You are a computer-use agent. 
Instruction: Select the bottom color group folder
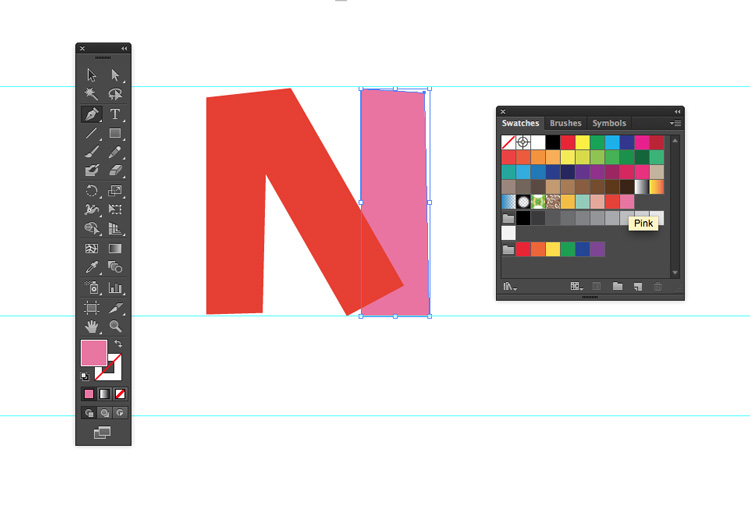pyautogui.click(x=508, y=249)
